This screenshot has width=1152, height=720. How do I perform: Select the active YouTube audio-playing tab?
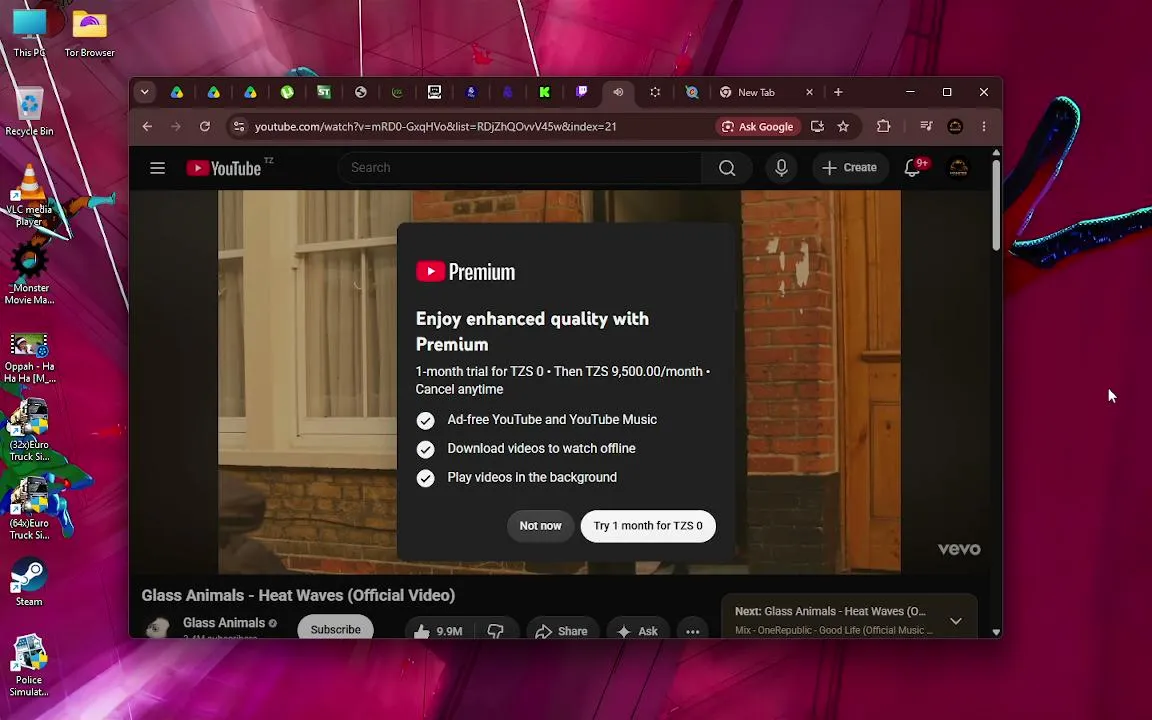pos(618,92)
